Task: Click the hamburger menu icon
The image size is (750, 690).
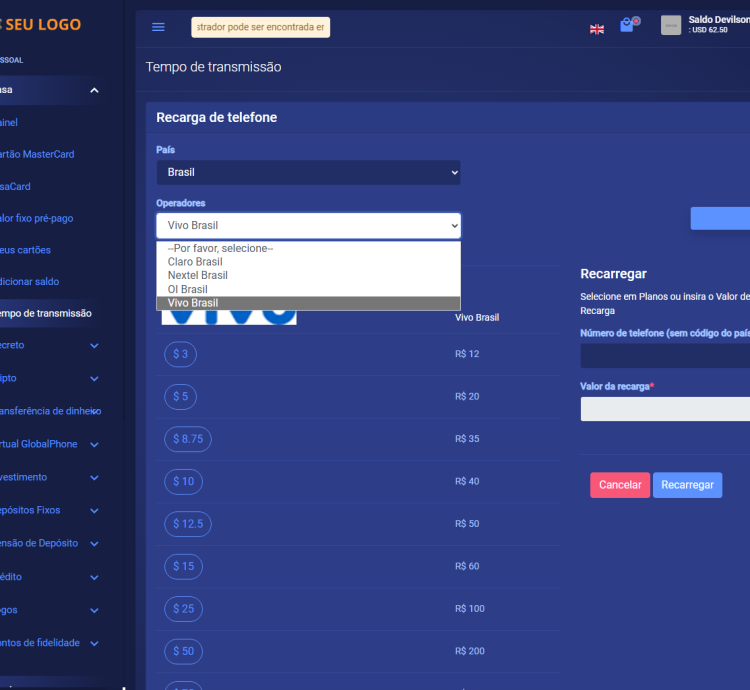Action: 158,27
